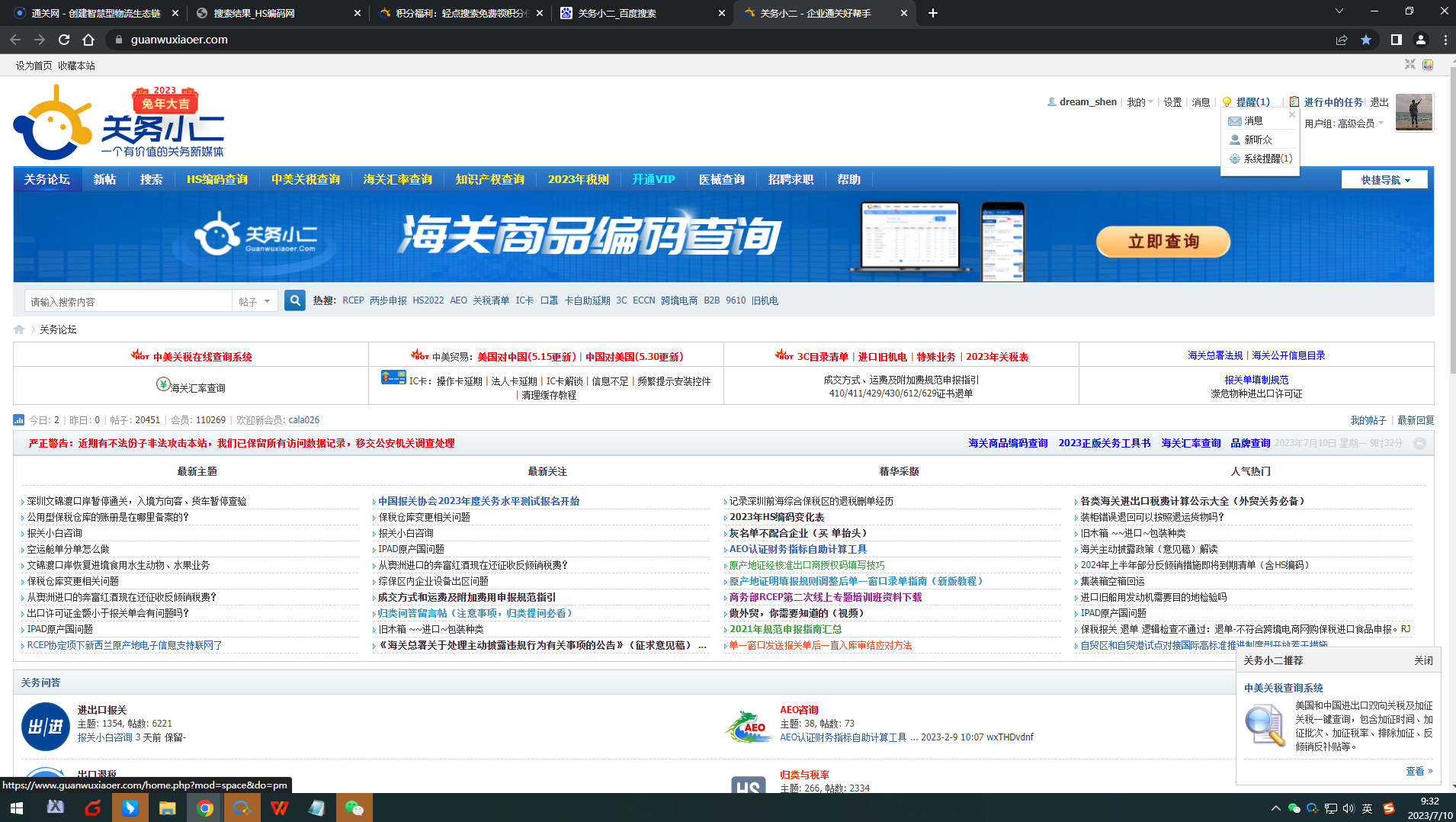This screenshot has height=822, width=1456.
Task: Open the 设置 link in user bar
Action: (x=1172, y=102)
